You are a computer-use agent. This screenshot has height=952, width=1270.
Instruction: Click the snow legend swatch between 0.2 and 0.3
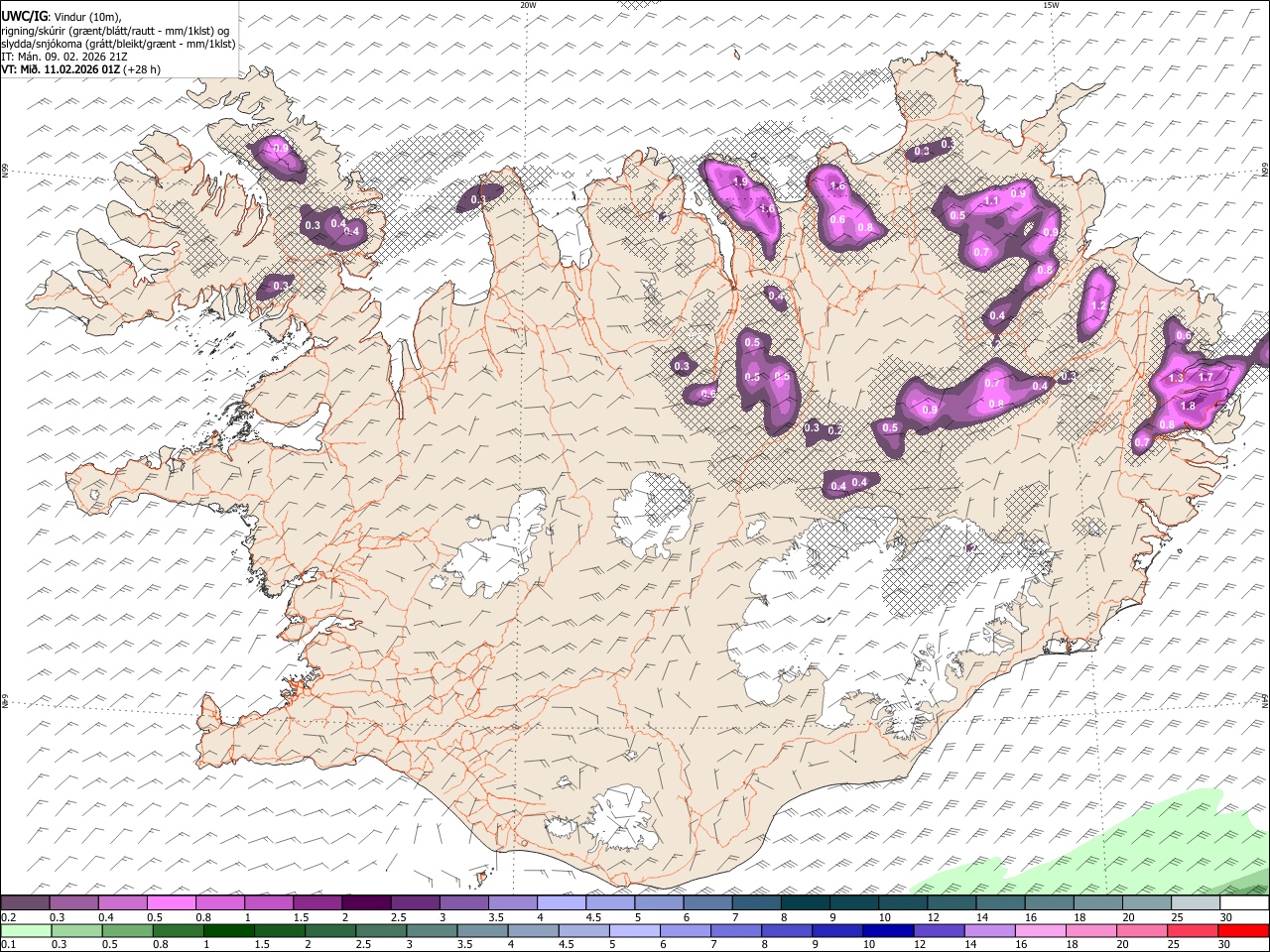(26, 902)
